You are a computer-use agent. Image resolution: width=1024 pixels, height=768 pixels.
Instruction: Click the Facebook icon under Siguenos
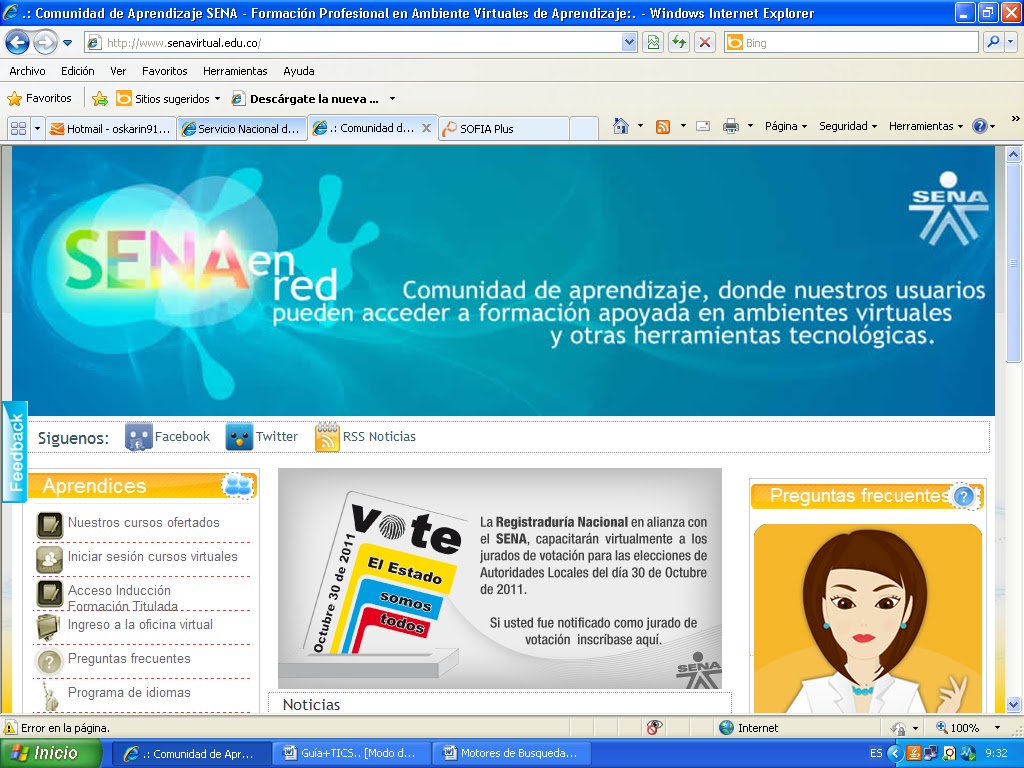138,436
